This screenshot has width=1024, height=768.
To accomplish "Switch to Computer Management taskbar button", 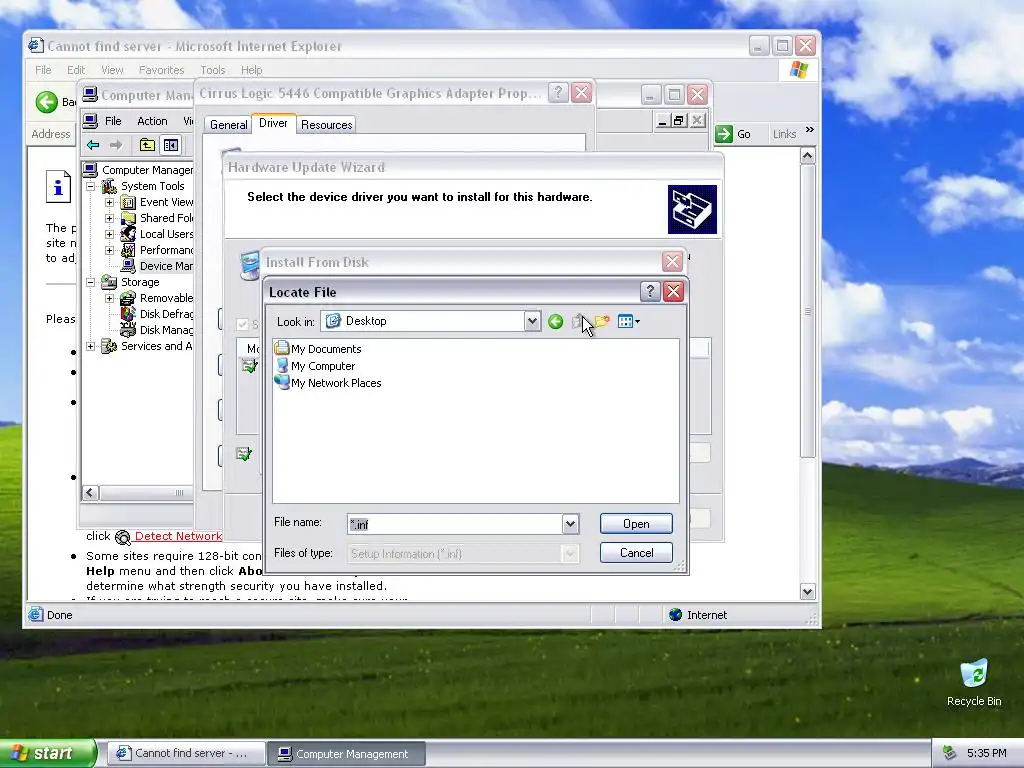I will point(346,754).
